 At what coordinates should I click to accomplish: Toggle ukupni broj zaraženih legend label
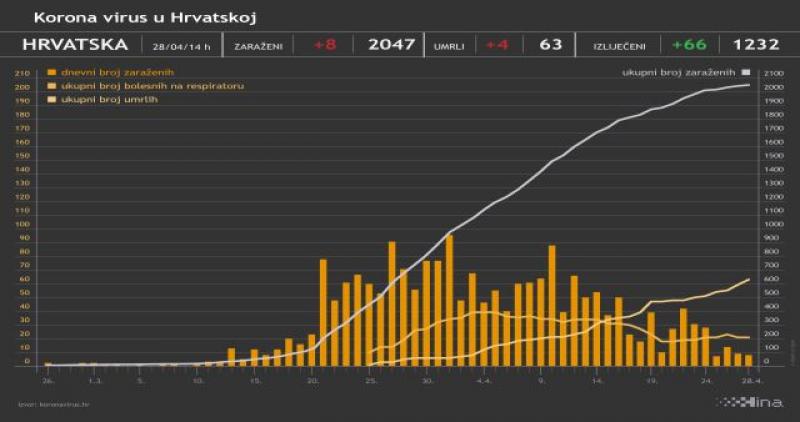pos(678,74)
